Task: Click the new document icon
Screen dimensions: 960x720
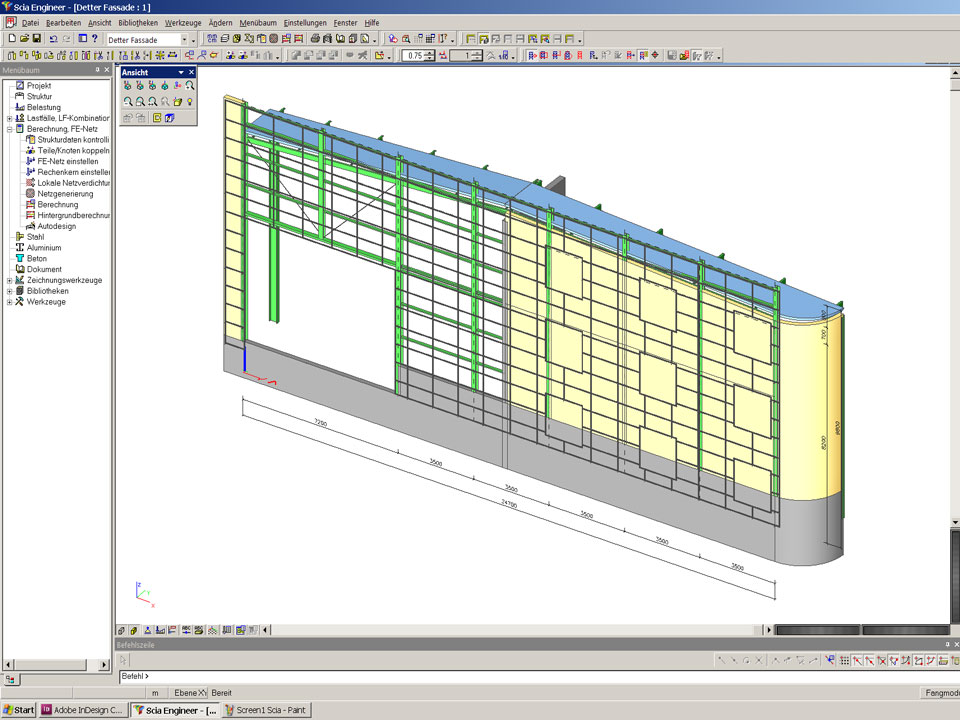Action: pos(11,39)
